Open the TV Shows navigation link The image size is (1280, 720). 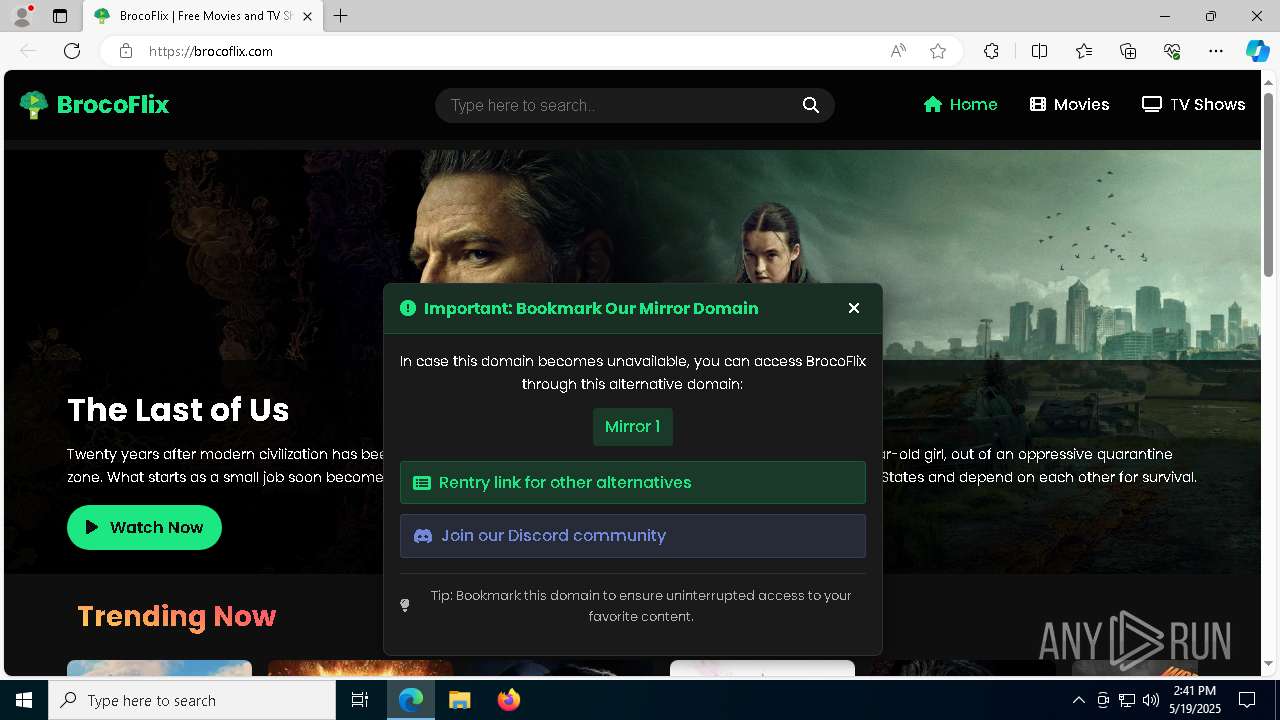tap(1193, 104)
